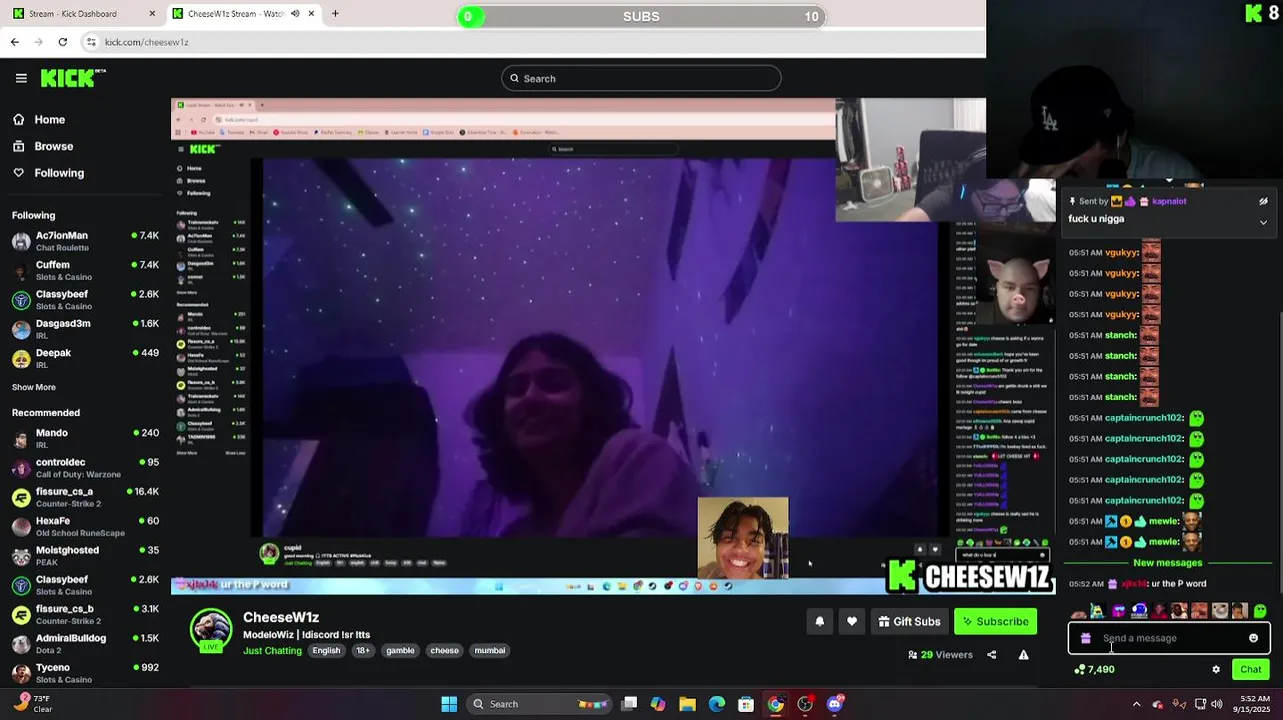Open Discord from the taskbar
This screenshot has height=720, width=1283.
pyautogui.click(x=835, y=704)
